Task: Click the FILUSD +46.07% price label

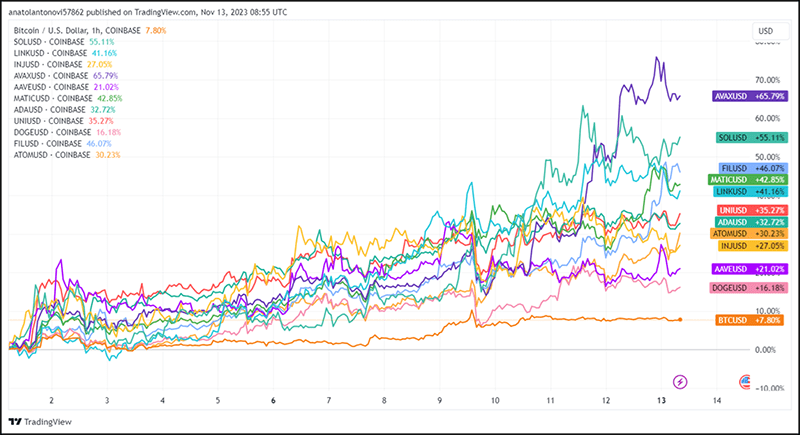Action: pos(754,168)
